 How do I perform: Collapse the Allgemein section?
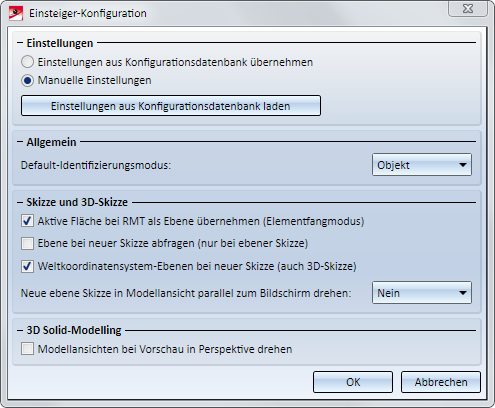pyautogui.click(x=20, y=142)
